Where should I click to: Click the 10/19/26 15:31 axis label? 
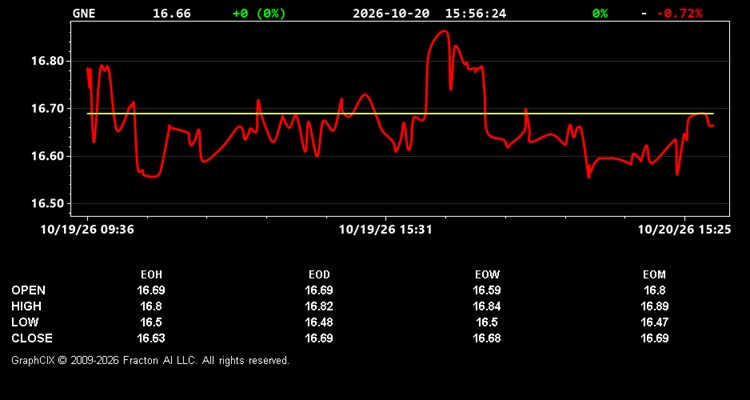pos(386,230)
